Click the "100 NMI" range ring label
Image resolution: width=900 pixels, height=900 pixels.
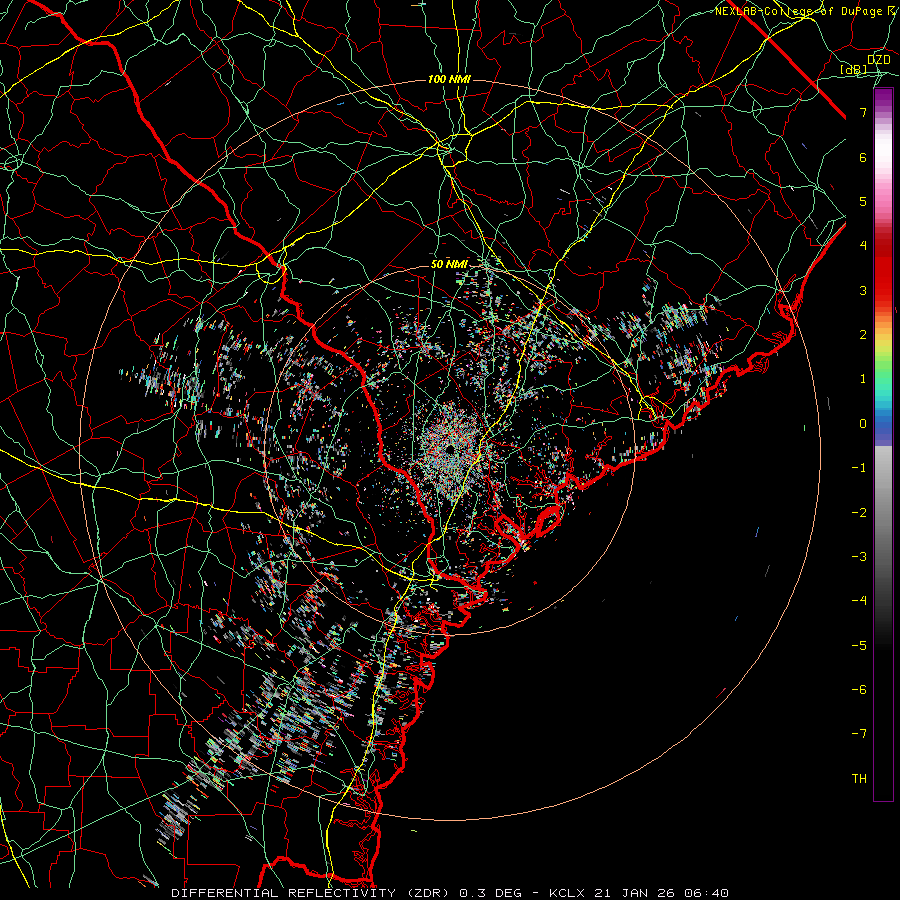pos(449,79)
